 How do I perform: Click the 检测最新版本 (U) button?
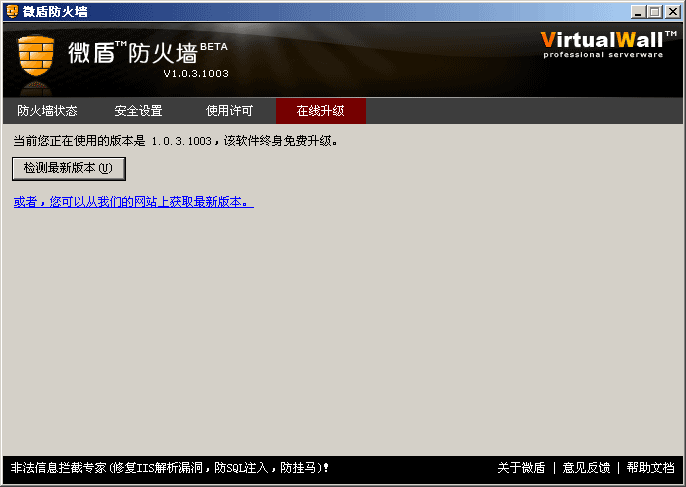pyautogui.click(x=69, y=168)
